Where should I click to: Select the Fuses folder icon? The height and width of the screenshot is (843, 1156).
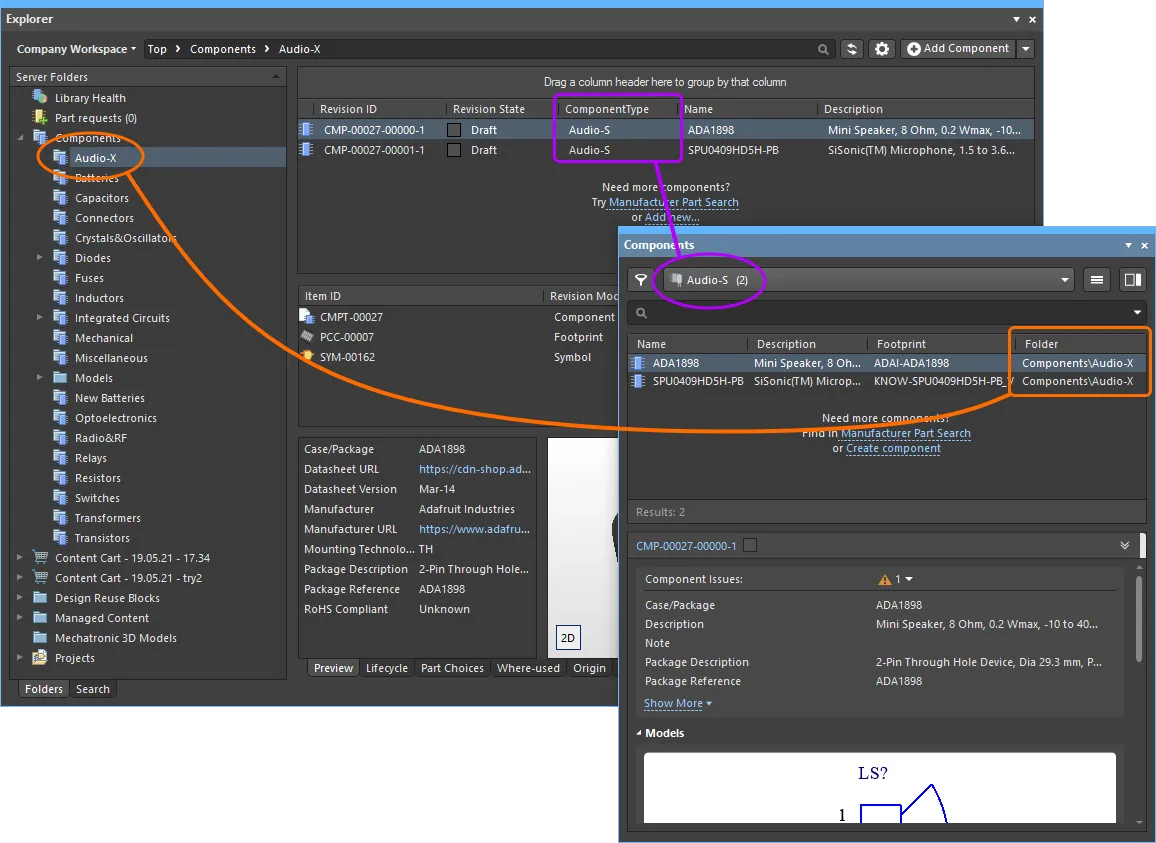[x=60, y=277]
